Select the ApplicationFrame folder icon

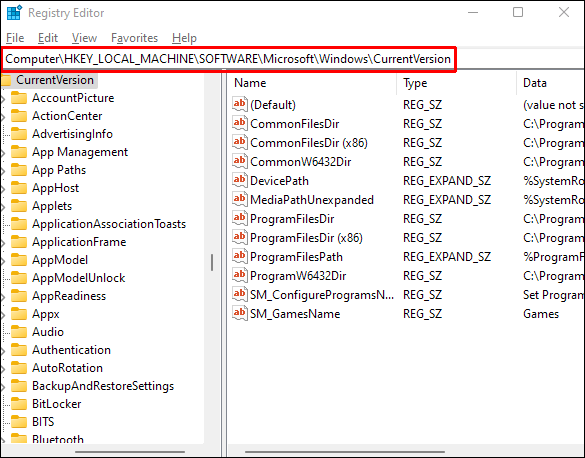[19, 242]
